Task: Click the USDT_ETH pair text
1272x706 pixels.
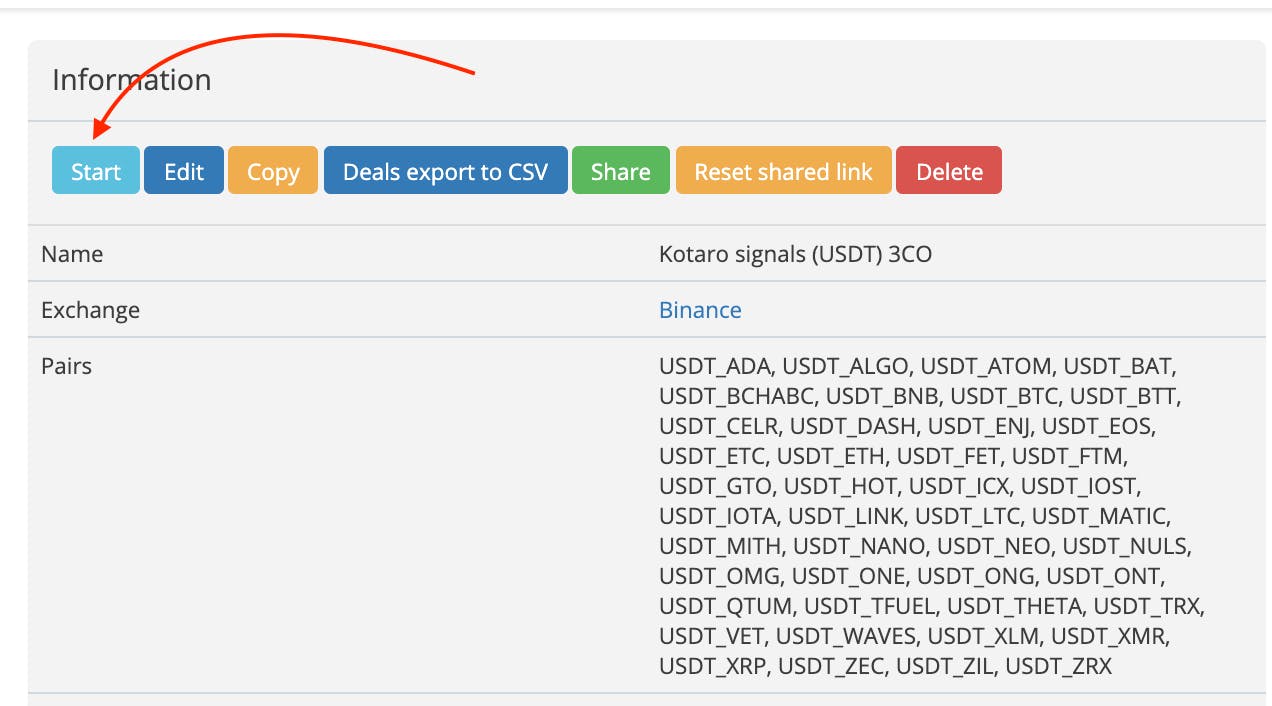Action: (x=831, y=456)
